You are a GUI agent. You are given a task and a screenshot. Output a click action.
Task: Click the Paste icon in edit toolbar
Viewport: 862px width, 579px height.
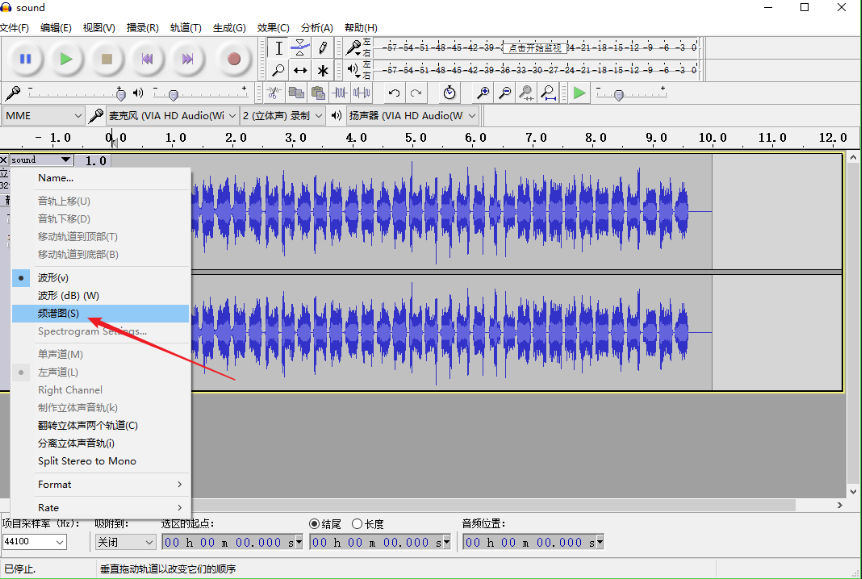(x=318, y=93)
